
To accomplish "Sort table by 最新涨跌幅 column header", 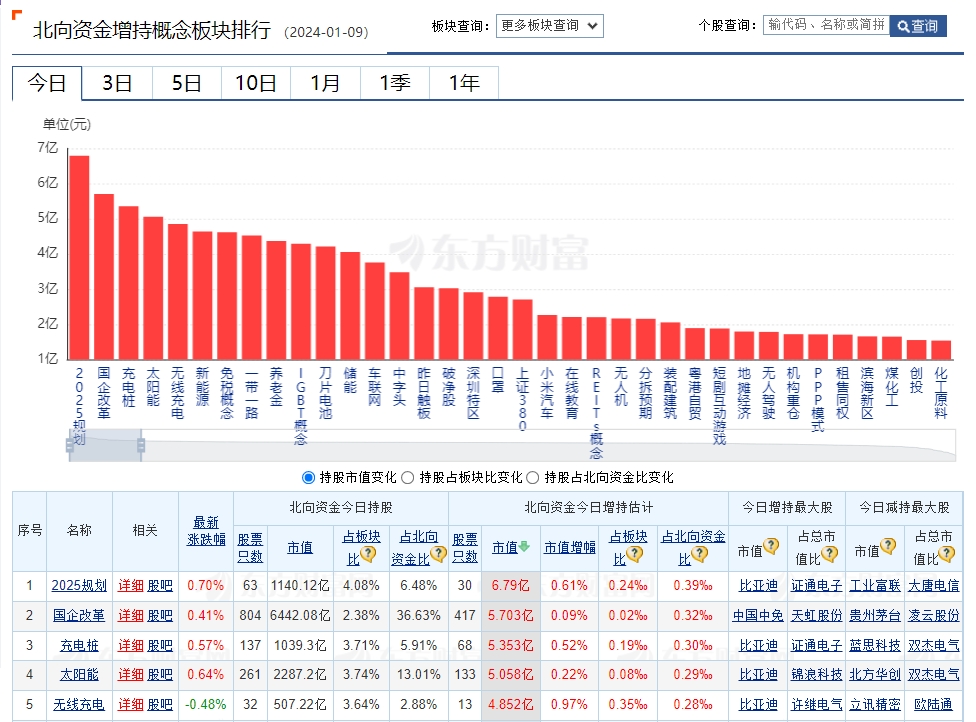I will pos(206,530).
